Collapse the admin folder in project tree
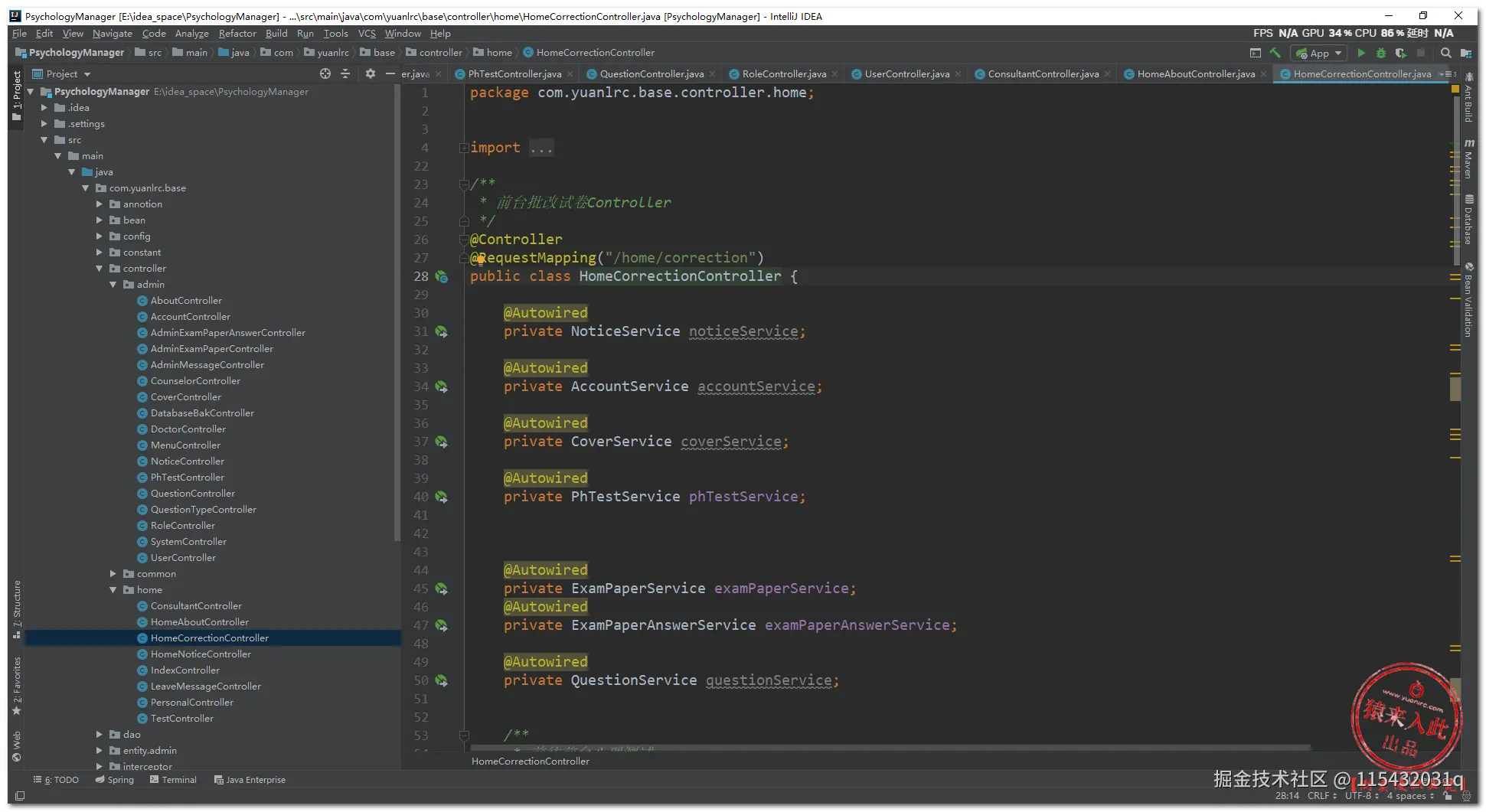Viewport: 1486px width, 812px height. pyautogui.click(x=113, y=285)
